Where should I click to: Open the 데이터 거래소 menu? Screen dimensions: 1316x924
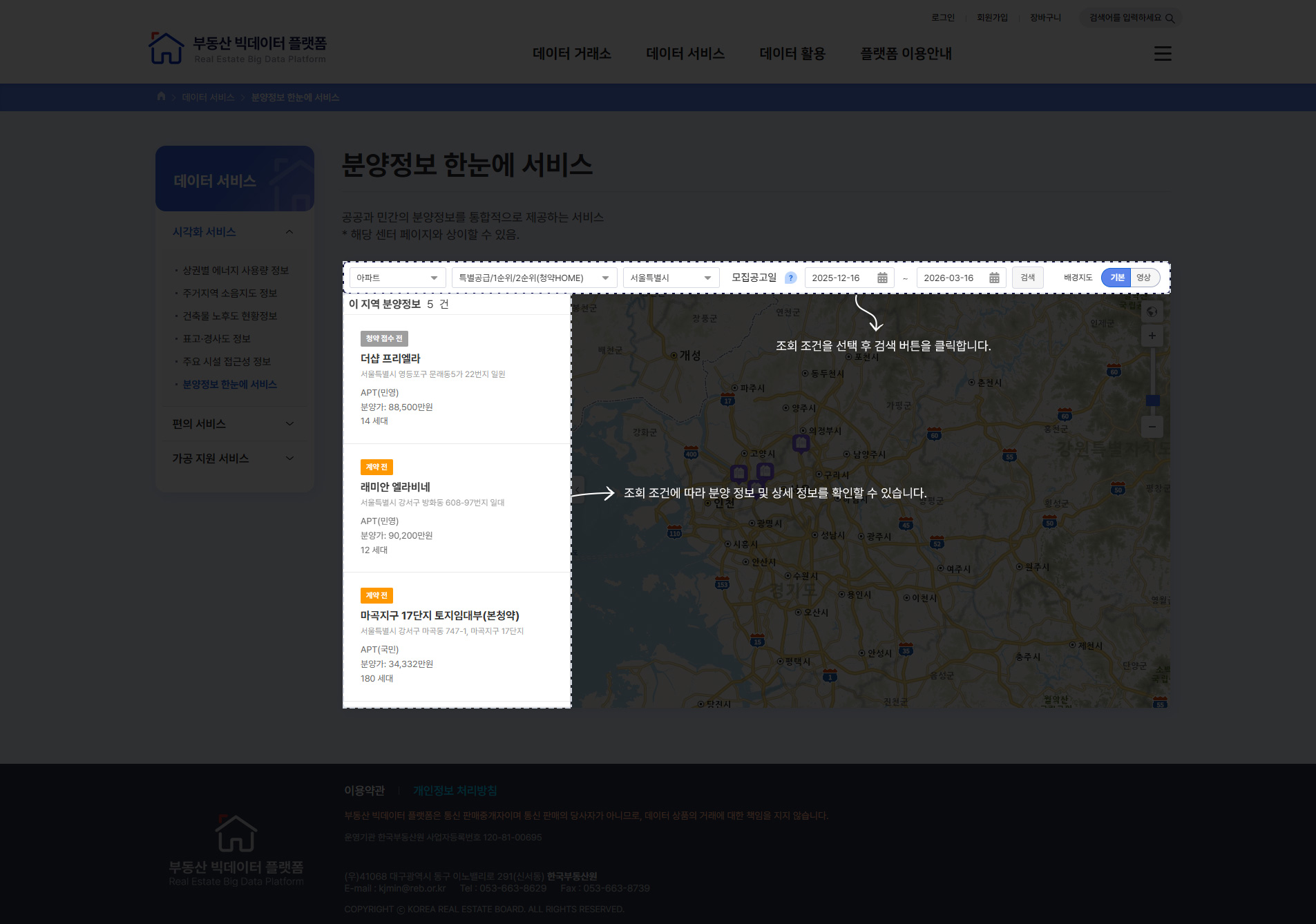pyautogui.click(x=571, y=54)
